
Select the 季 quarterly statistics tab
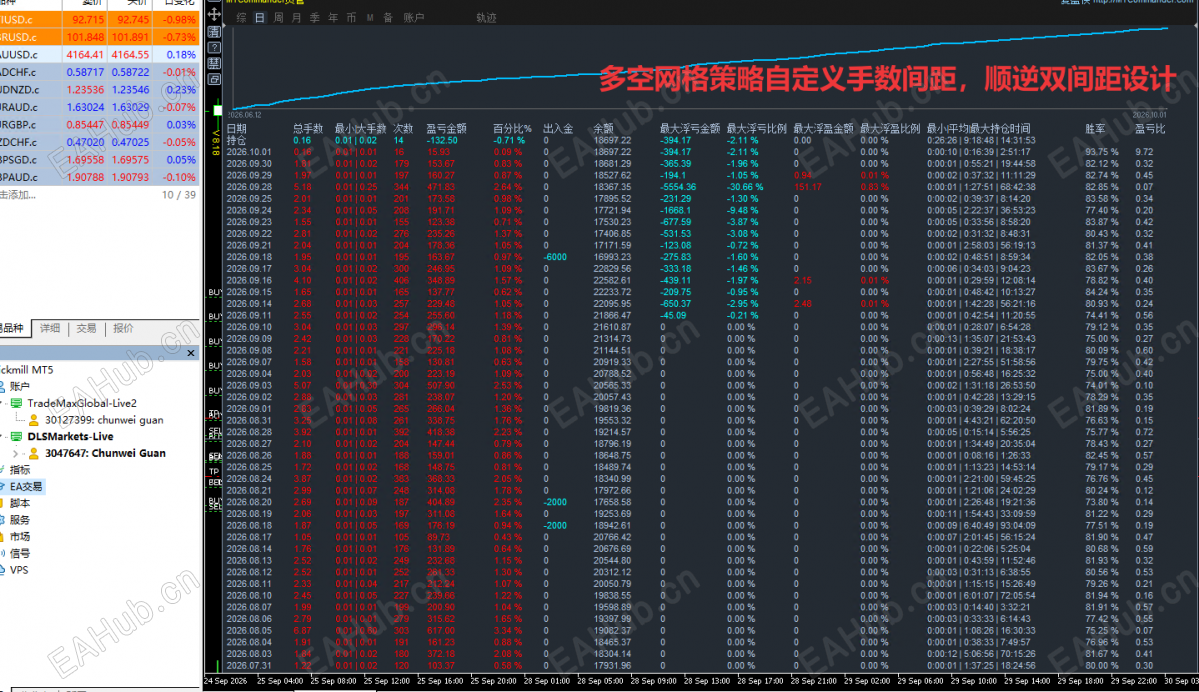[x=315, y=18]
